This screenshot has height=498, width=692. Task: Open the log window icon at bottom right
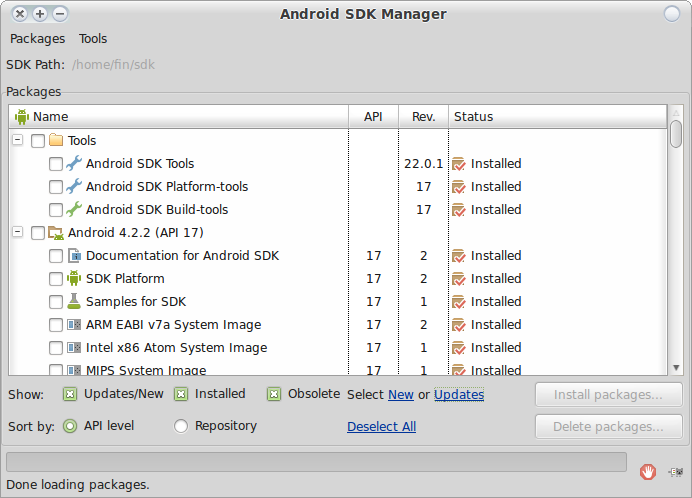675,472
